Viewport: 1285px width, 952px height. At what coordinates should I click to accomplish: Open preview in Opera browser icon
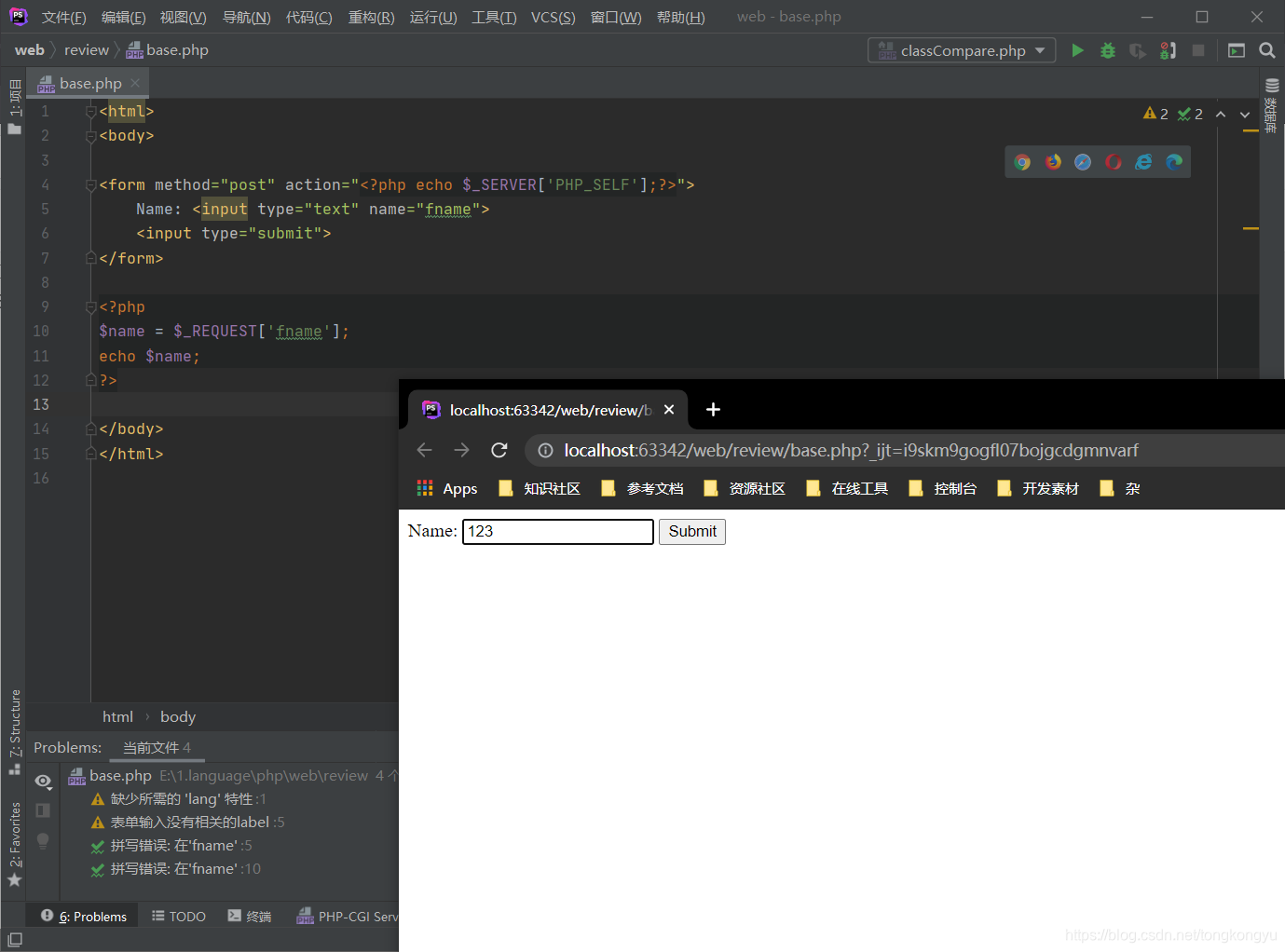(1114, 162)
